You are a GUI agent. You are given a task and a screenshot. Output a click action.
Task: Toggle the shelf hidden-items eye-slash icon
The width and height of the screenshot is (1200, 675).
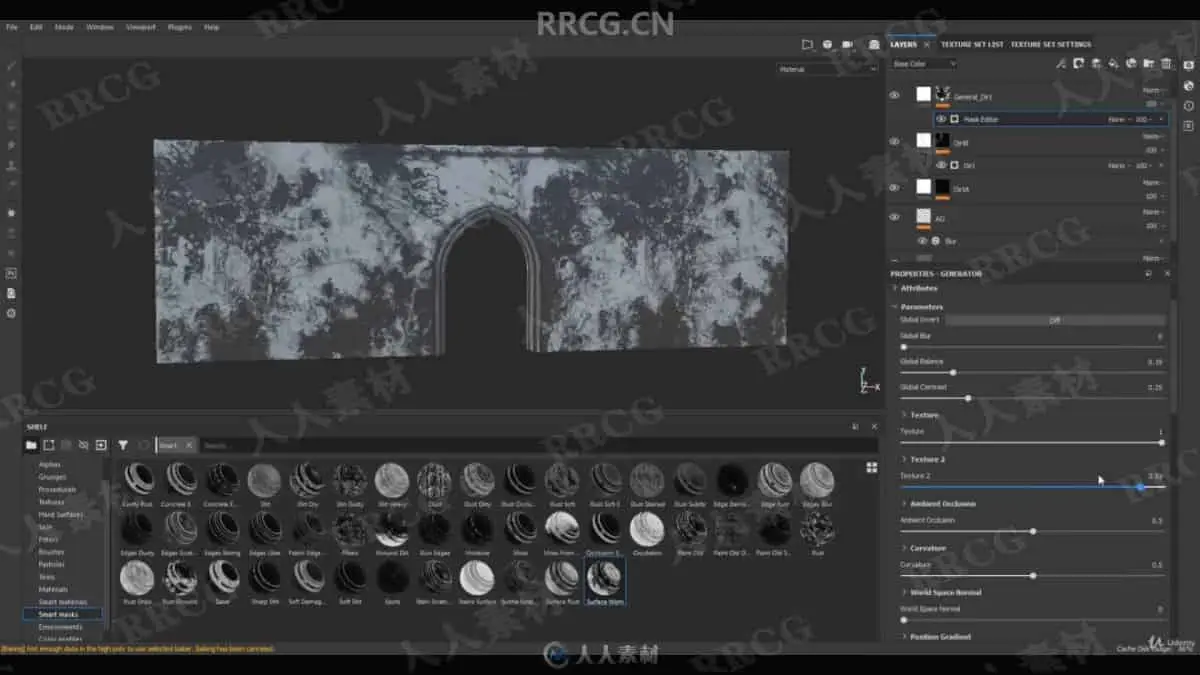(83, 445)
